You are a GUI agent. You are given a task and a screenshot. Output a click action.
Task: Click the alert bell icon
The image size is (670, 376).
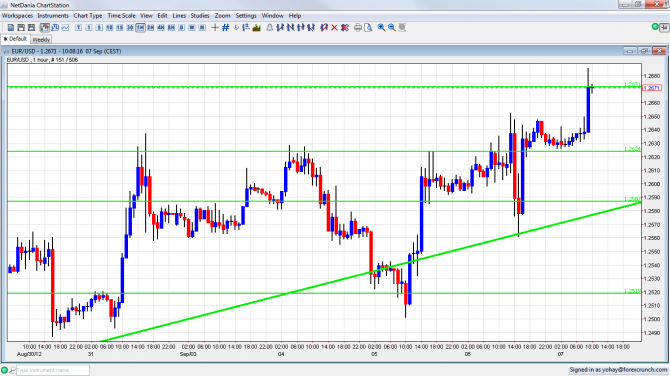(270, 27)
